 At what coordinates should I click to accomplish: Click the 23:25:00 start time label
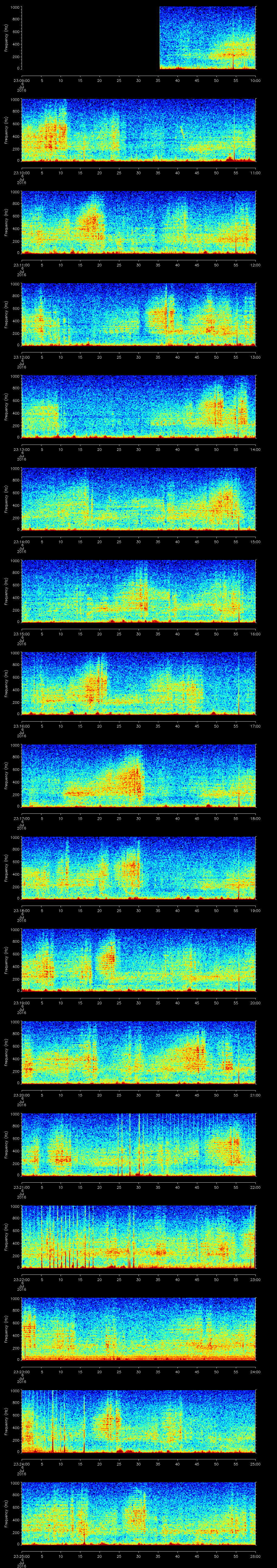[22, 1556]
